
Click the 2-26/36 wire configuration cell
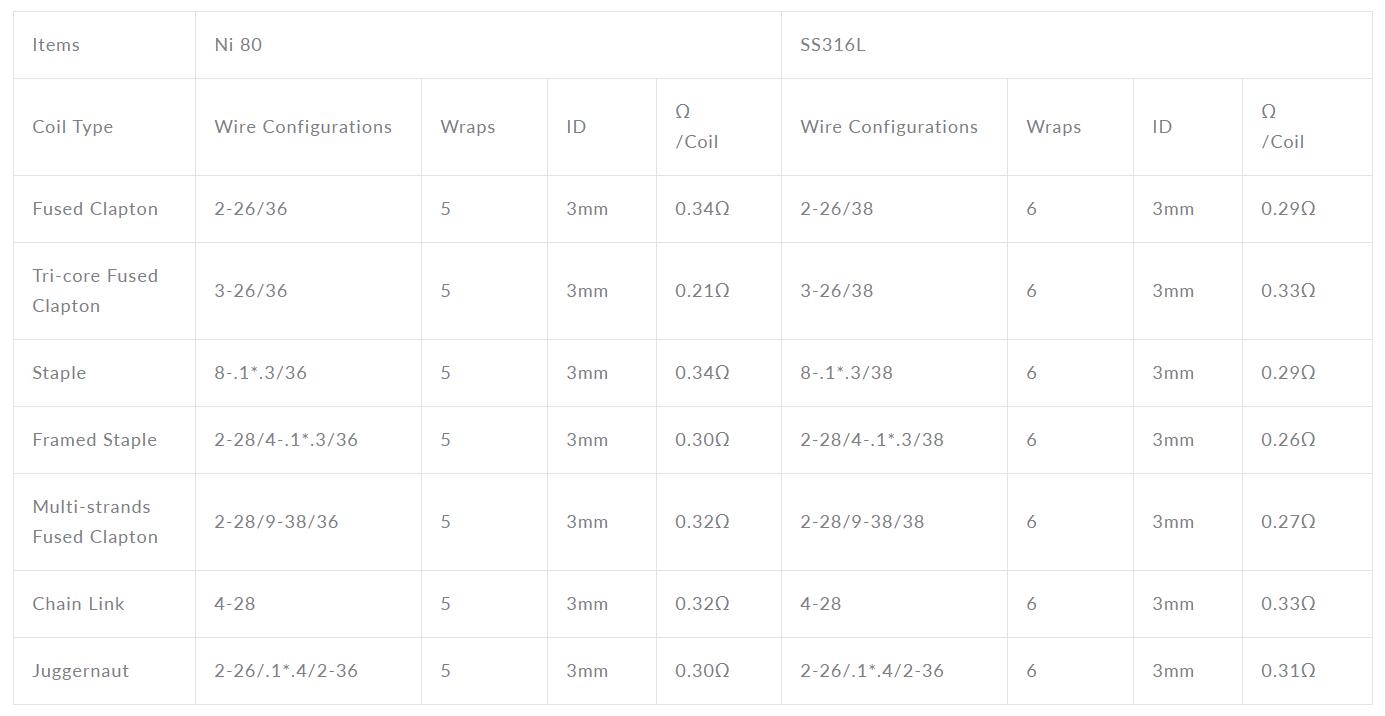point(308,209)
